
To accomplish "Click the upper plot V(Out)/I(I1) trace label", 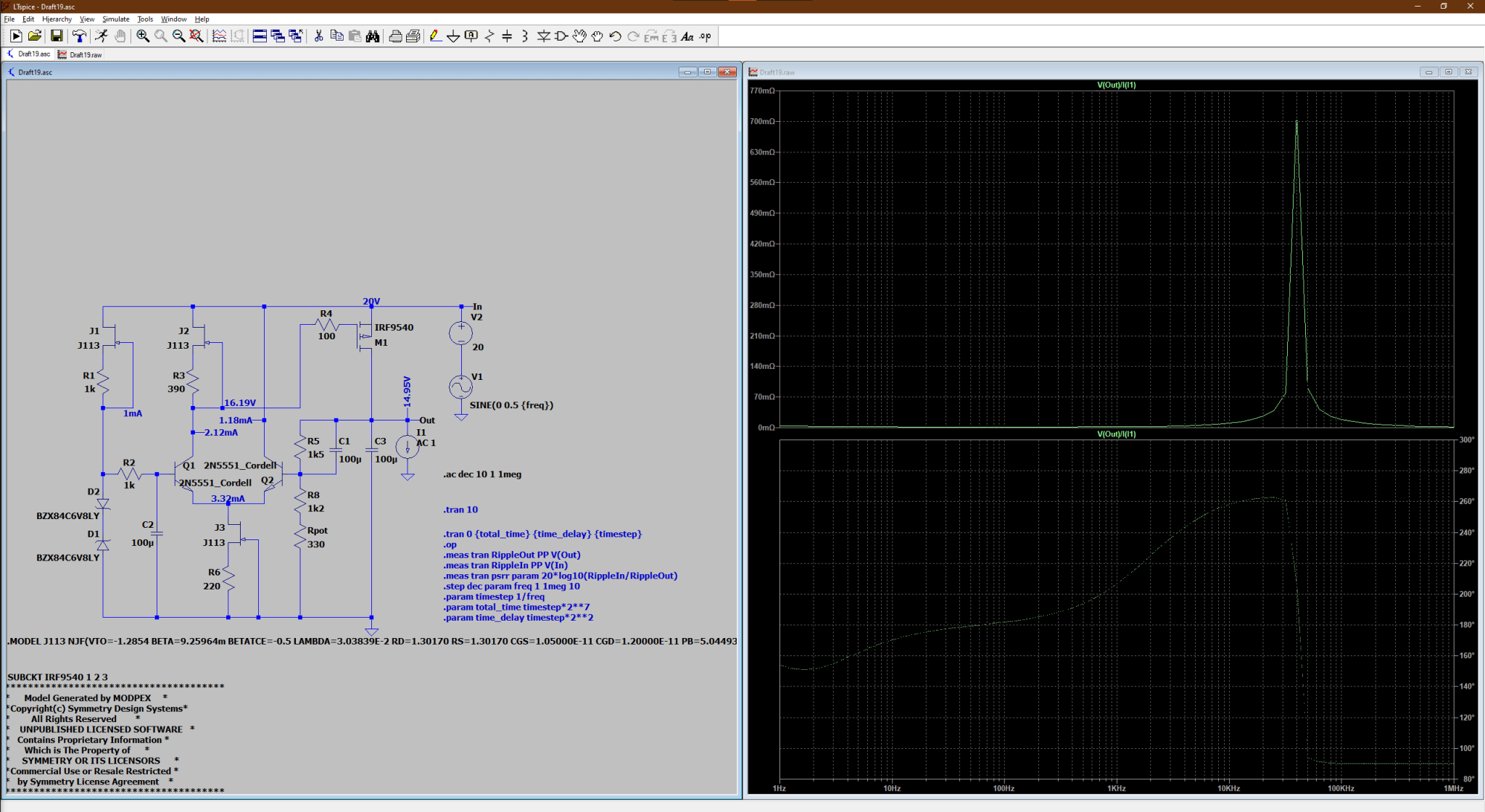I will coord(1117,85).
